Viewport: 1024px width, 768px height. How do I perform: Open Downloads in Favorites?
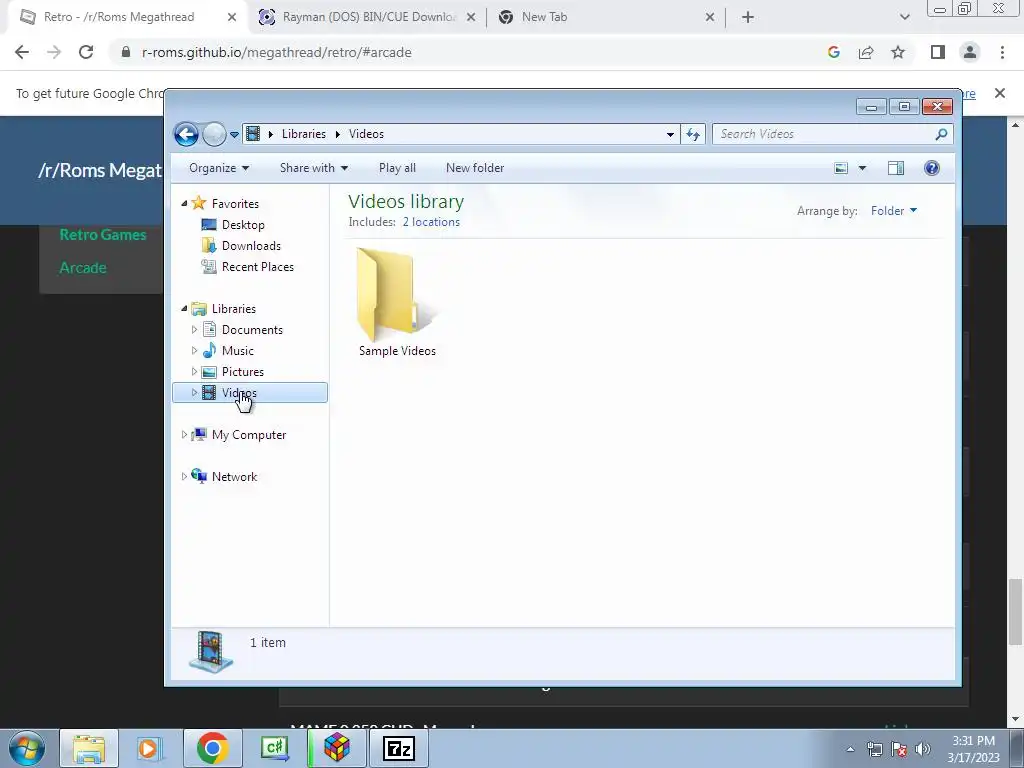tap(251, 246)
